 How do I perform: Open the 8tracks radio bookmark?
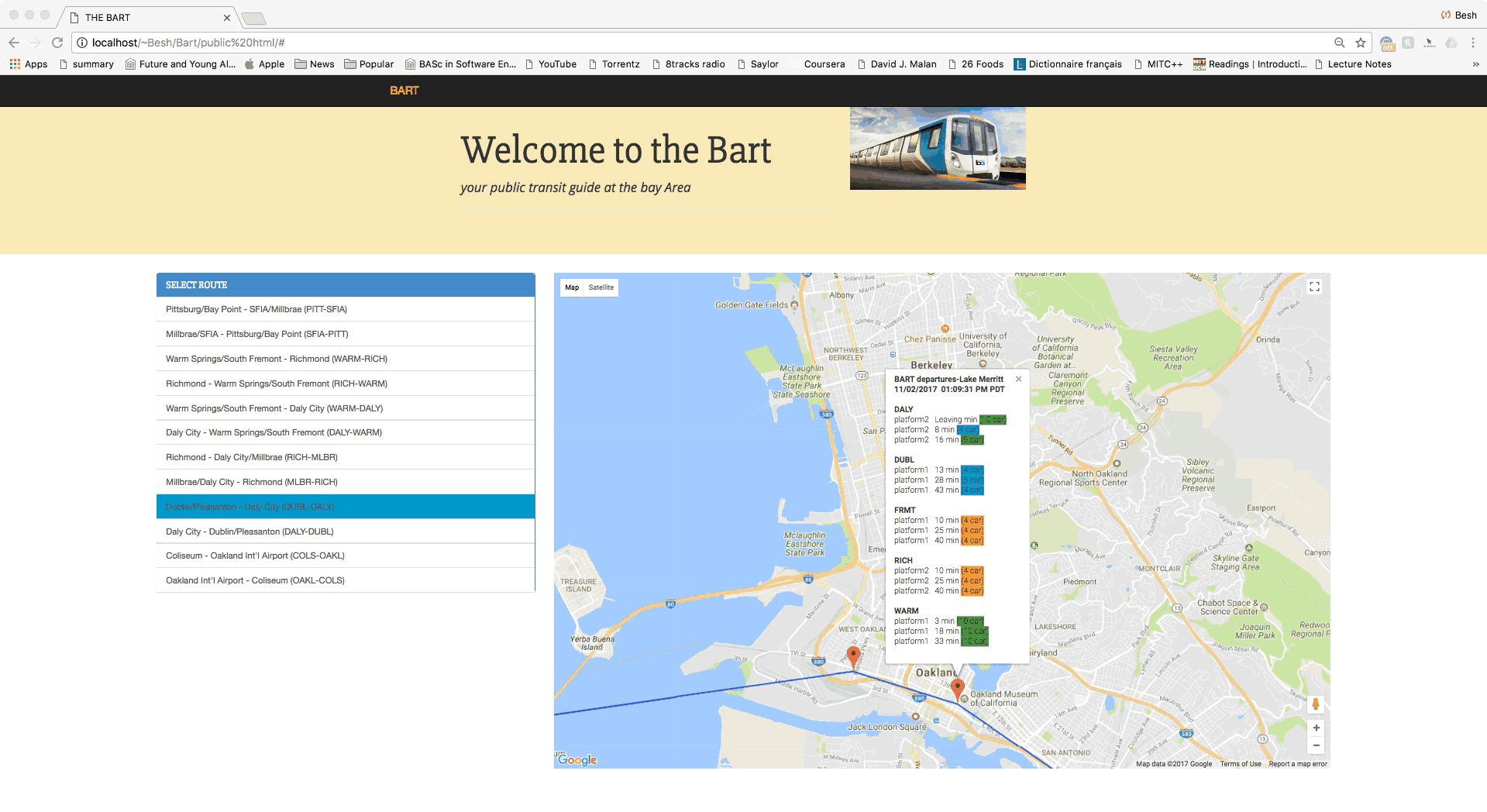click(689, 64)
